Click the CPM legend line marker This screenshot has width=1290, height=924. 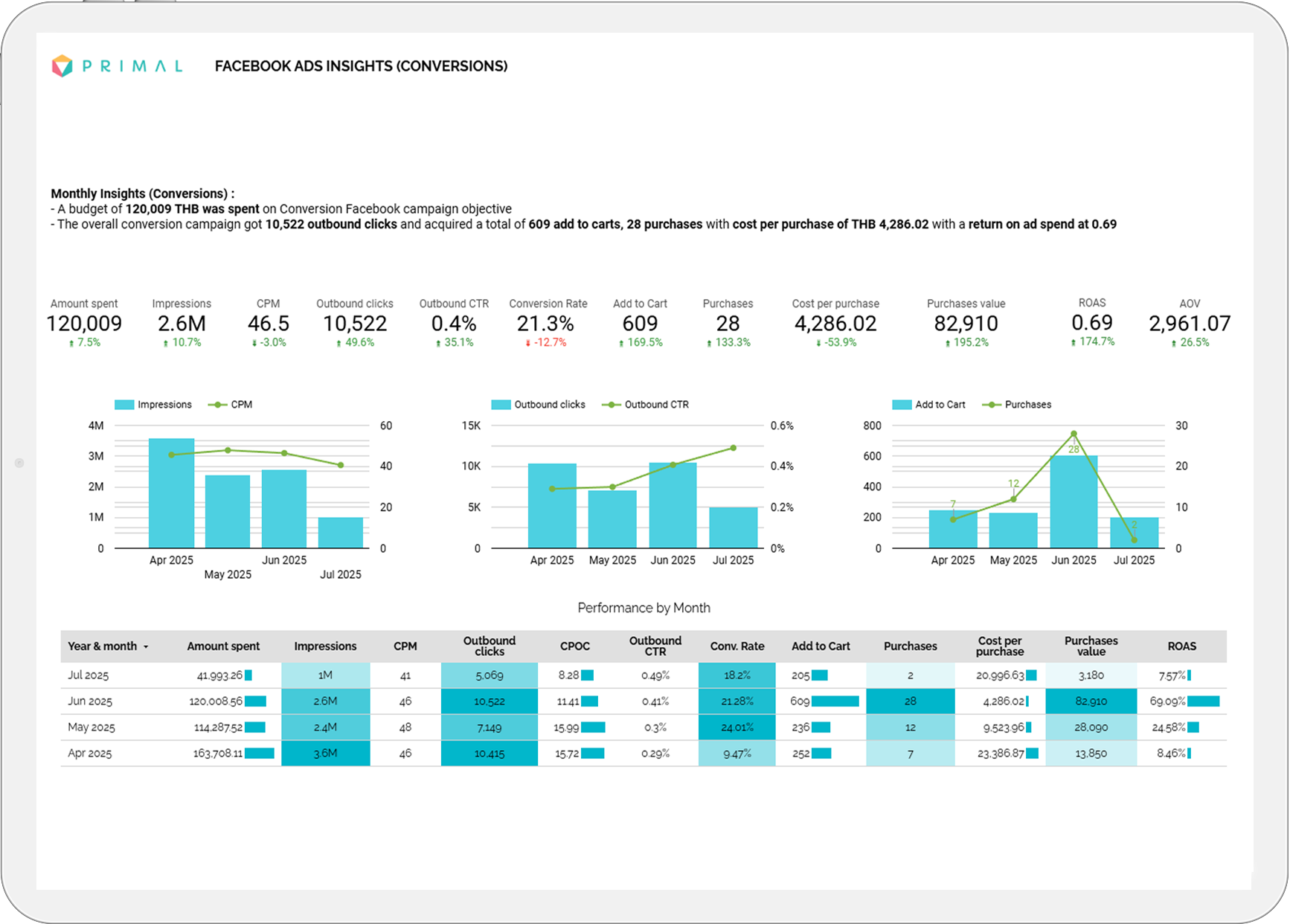click(x=217, y=405)
